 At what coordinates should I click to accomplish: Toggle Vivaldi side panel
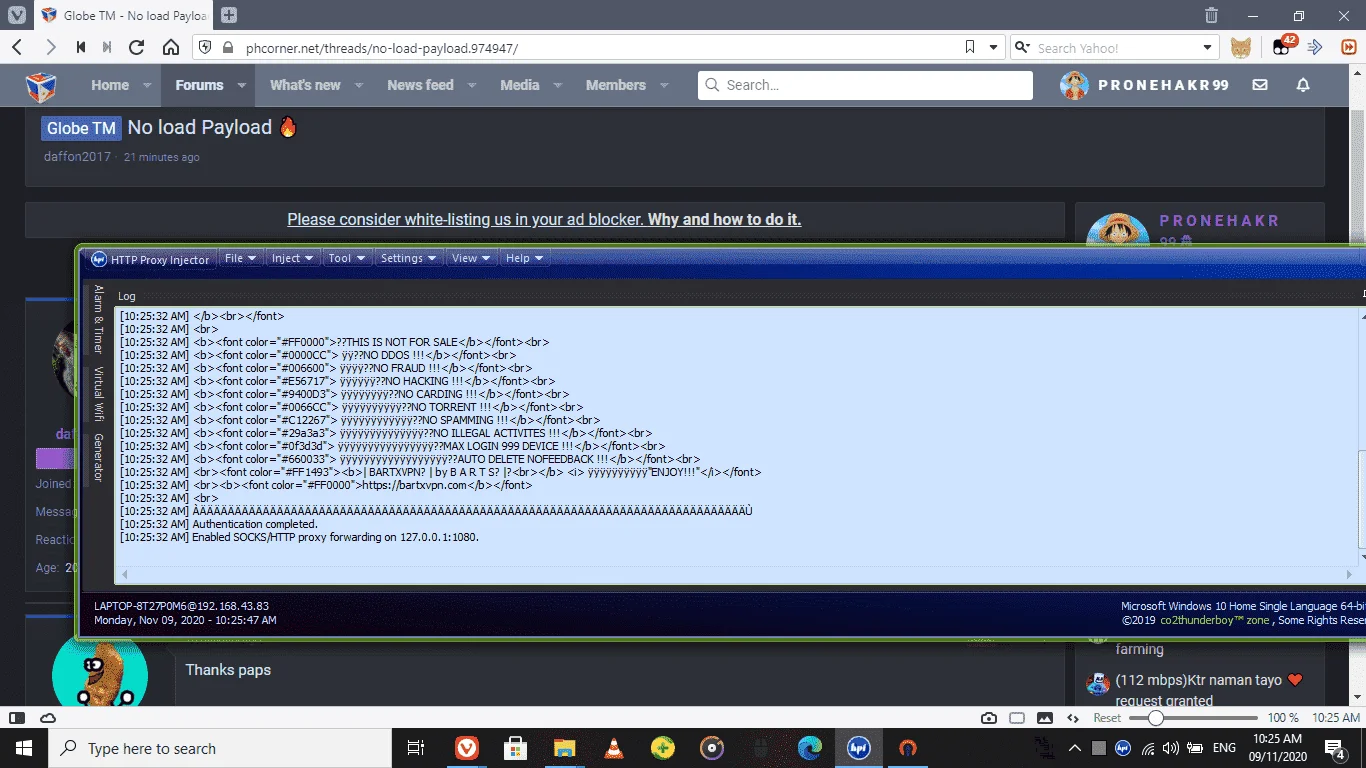(17, 718)
